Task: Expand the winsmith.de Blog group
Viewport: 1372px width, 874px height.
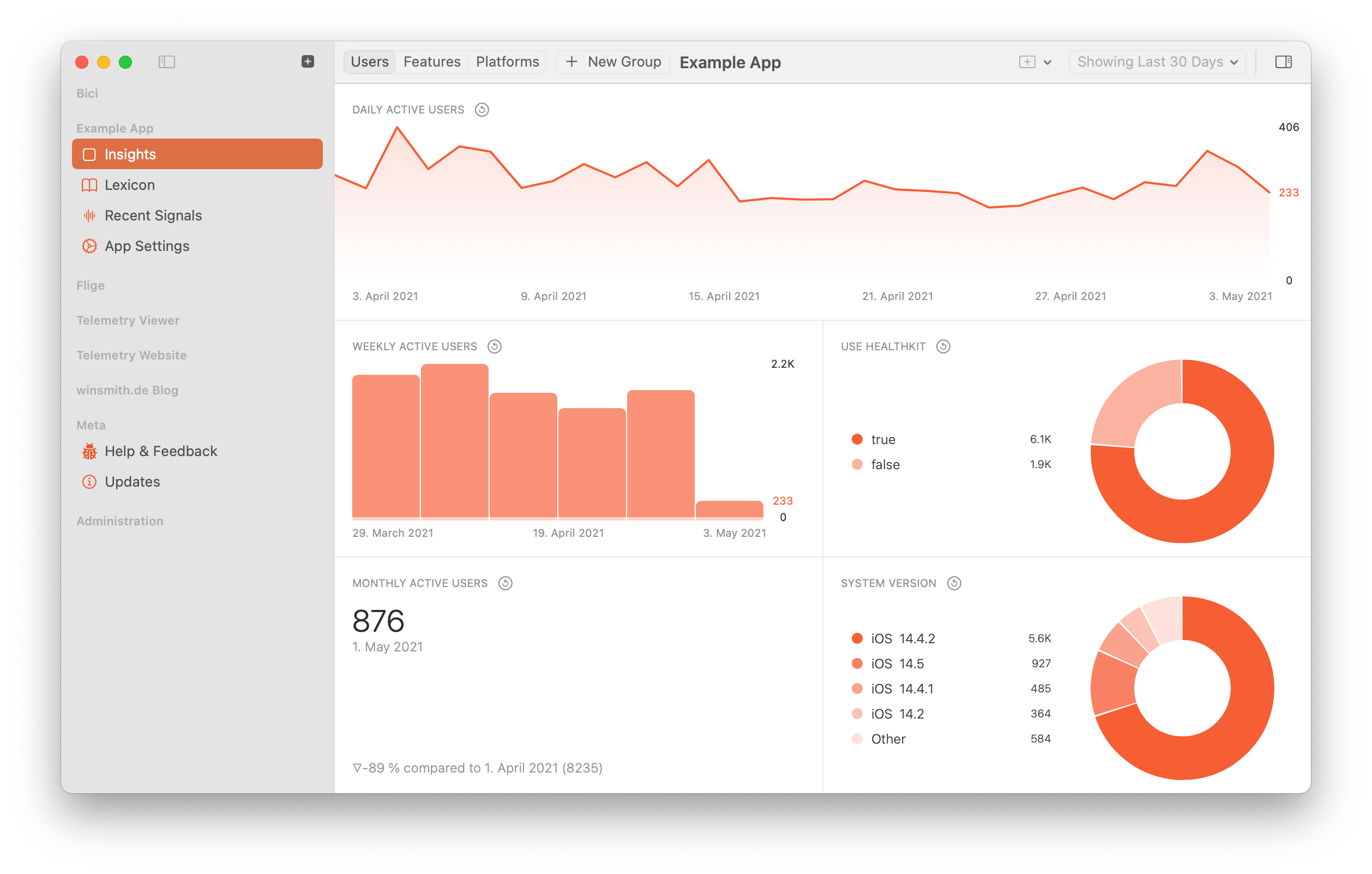Action: pyautogui.click(x=128, y=390)
